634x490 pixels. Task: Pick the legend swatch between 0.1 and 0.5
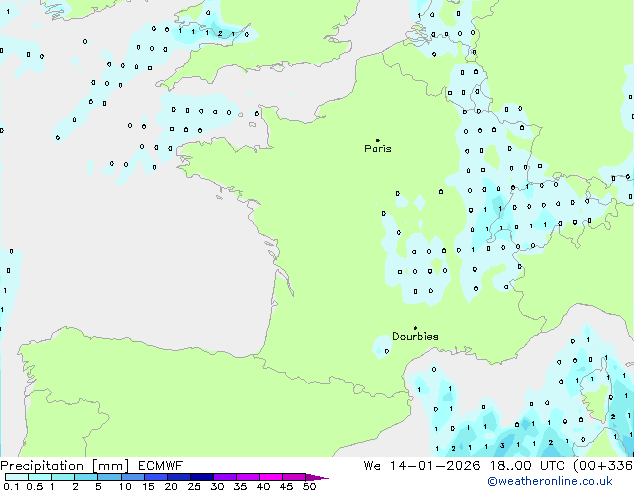pyautogui.click(x=17, y=477)
